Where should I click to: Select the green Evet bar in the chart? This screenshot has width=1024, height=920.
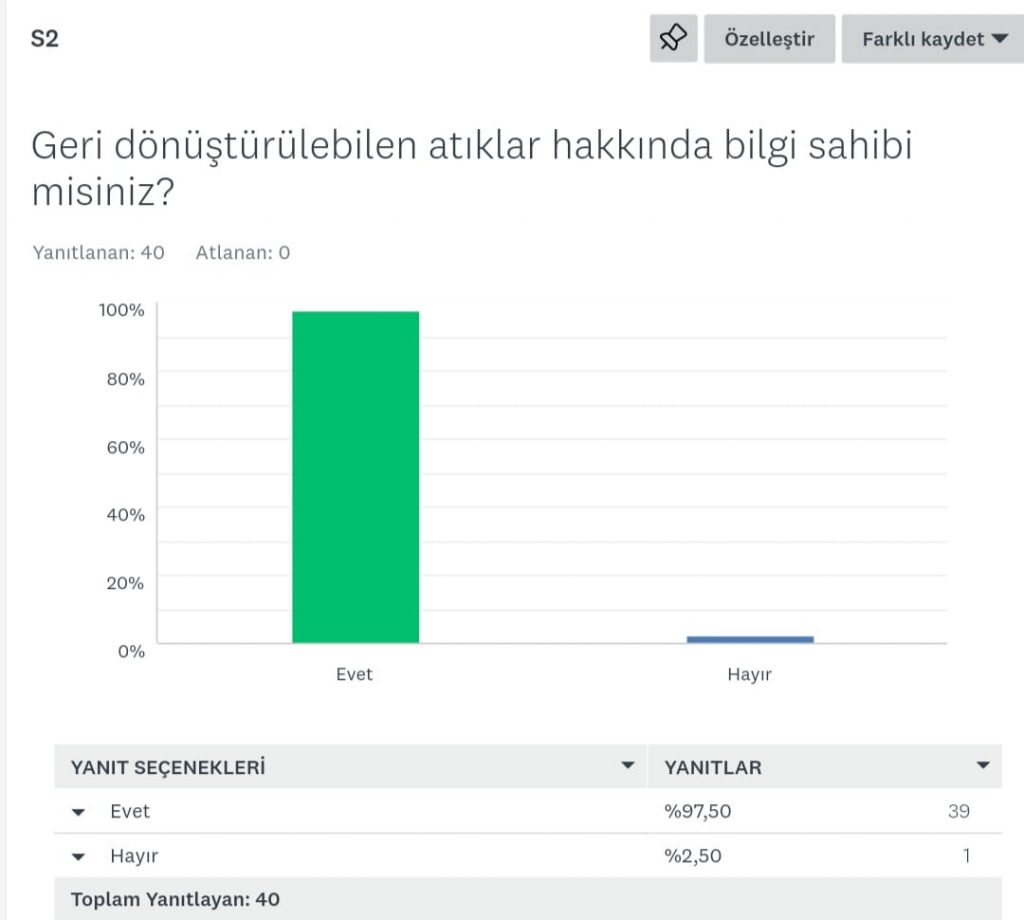coord(355,475)
